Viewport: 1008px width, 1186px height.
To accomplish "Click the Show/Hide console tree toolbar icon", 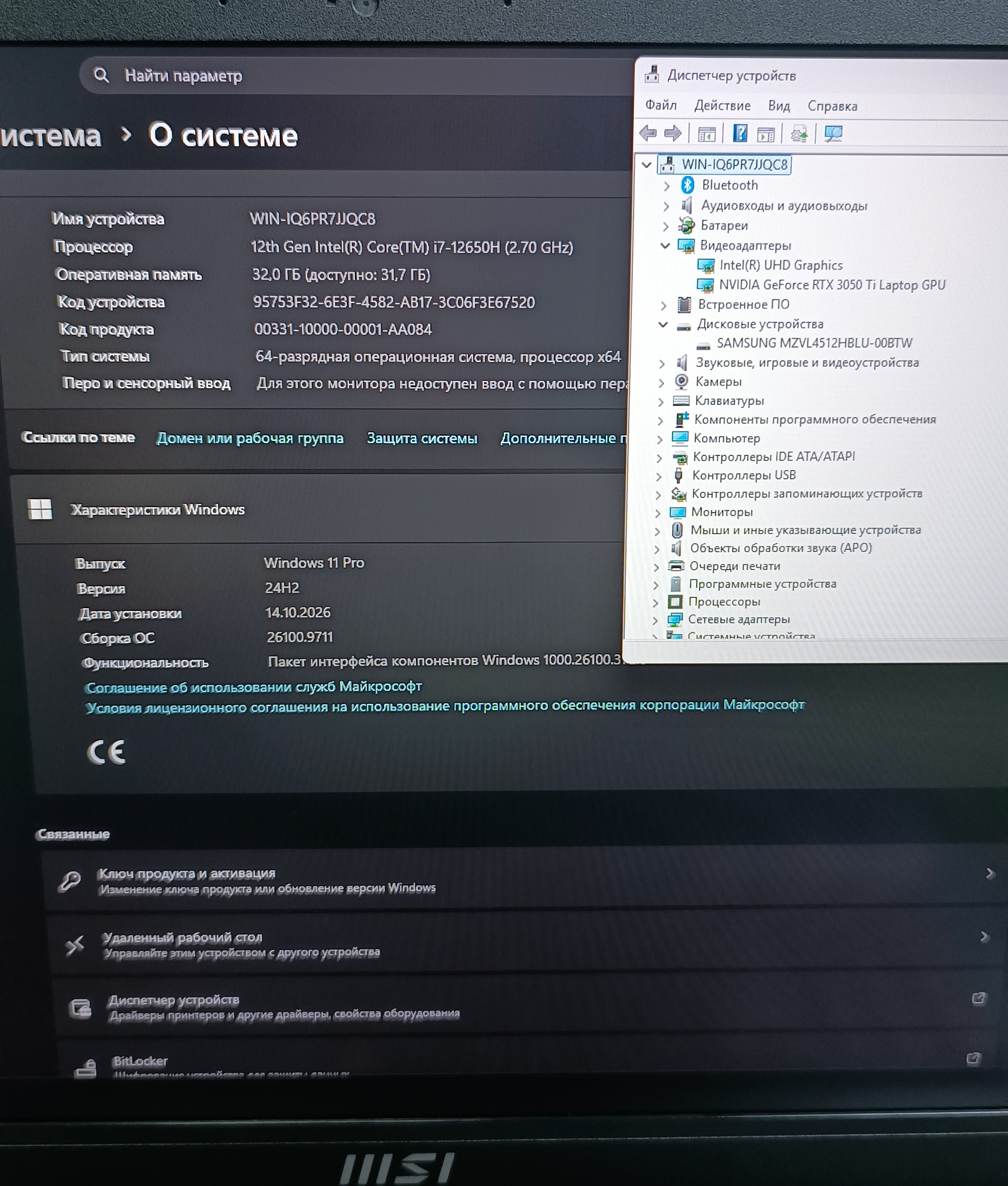I will point(707,135).
